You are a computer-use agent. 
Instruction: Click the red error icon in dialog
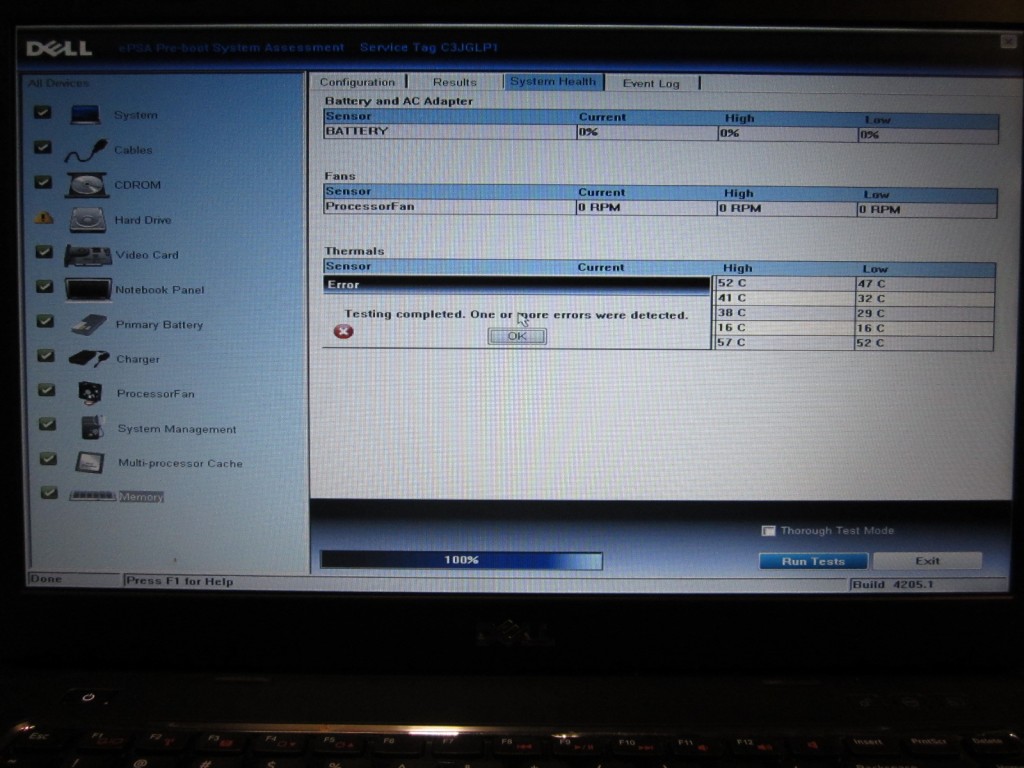344,332
